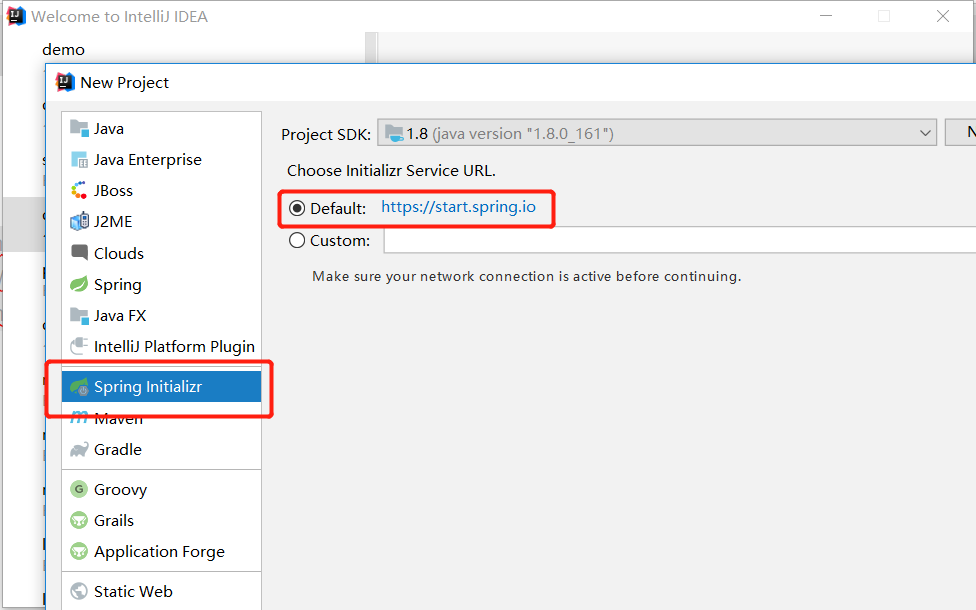Screen dimensions: 976x610
Task: Click the Project SDK label
Action: [326, 134]
